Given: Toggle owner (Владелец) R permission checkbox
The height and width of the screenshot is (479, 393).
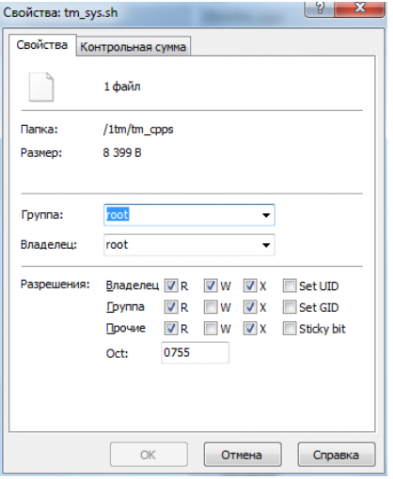Looking at the screenshot, I should tap(171, 286).
